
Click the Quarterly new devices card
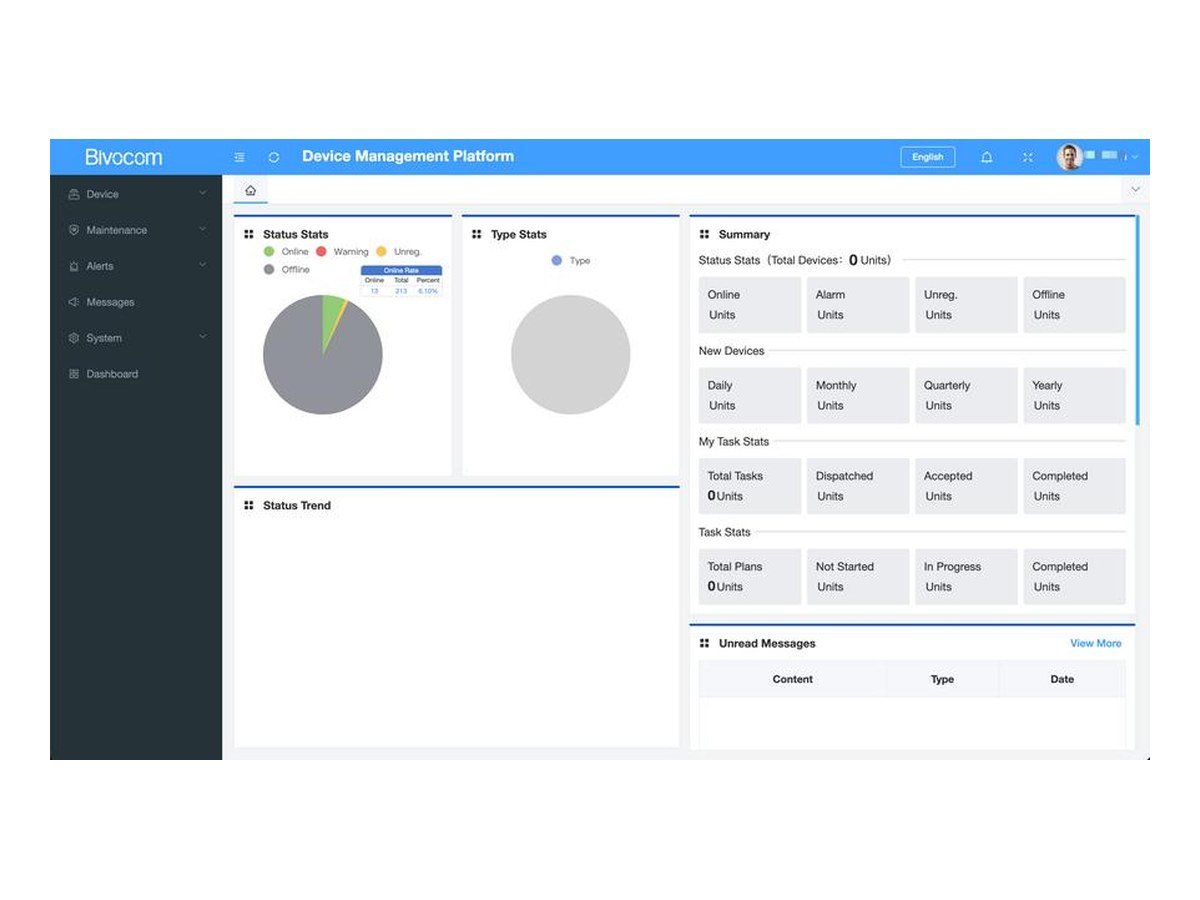coord(966,395)
